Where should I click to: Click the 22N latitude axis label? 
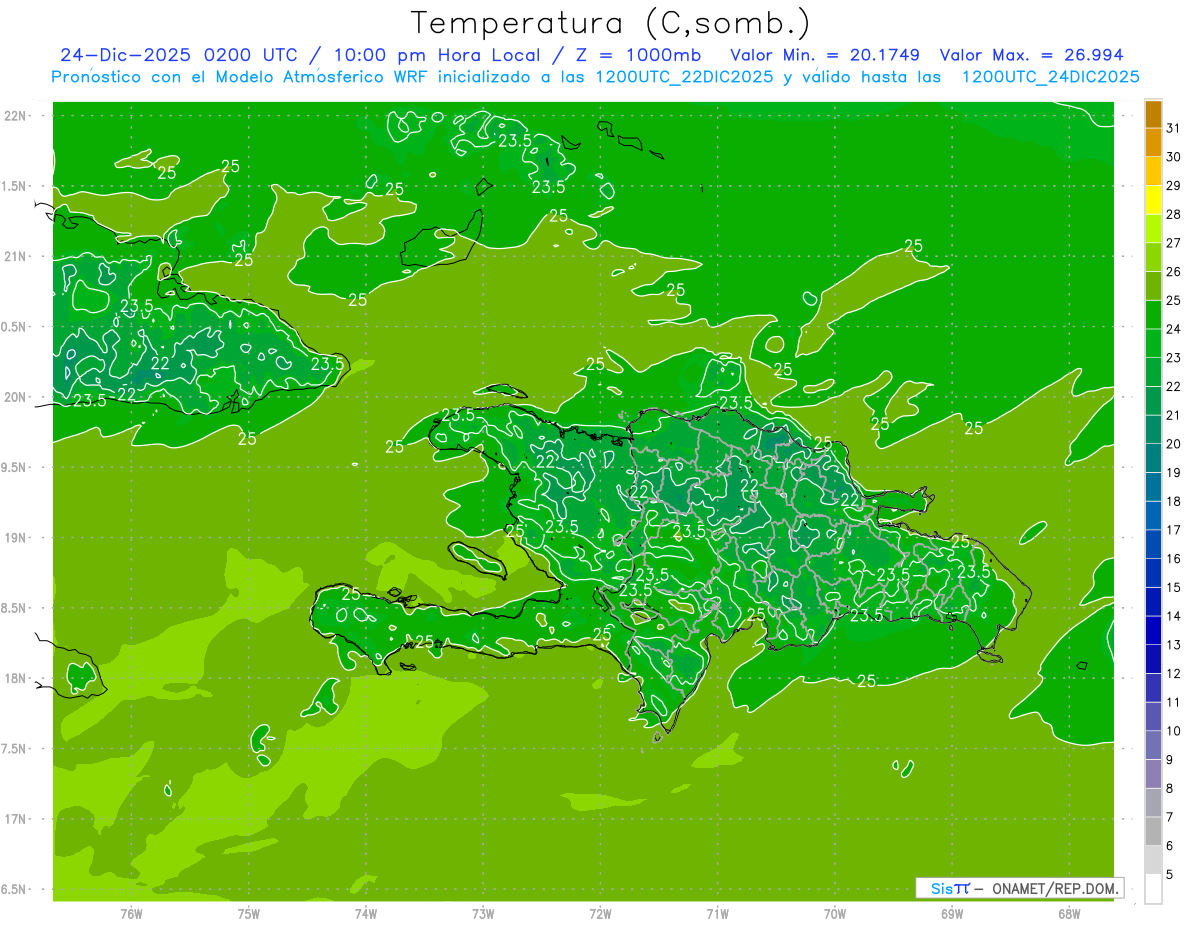(15, 116)
